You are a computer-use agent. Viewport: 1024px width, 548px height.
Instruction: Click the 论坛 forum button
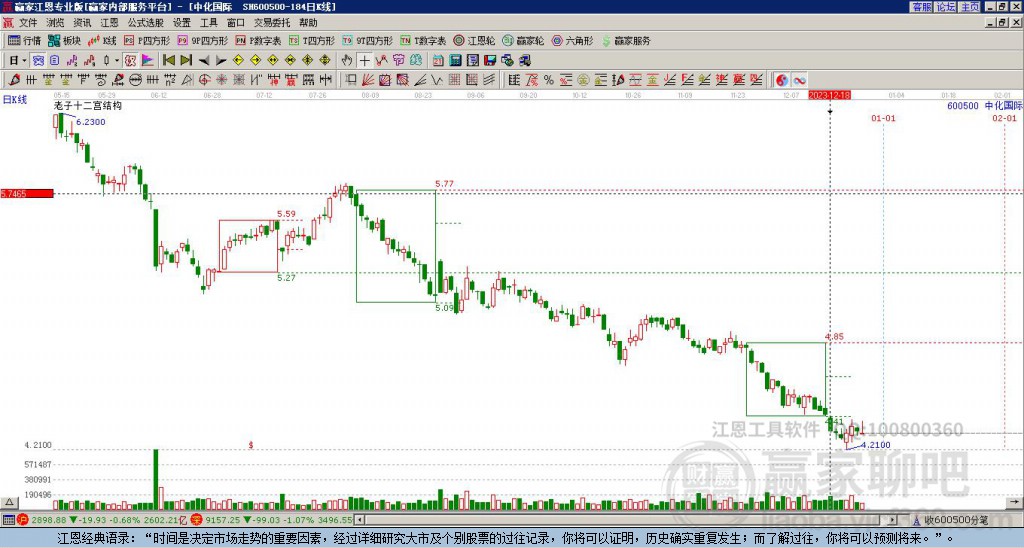(x=945, y=7)
